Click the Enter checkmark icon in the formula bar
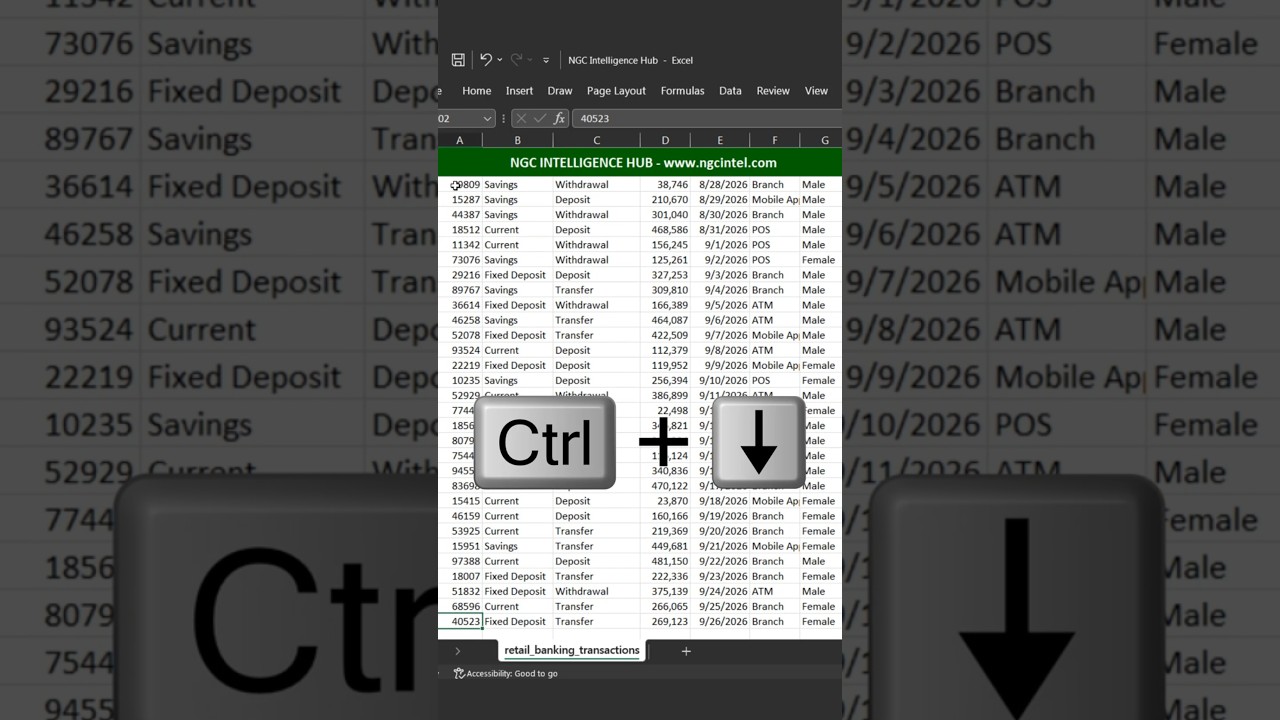The image size is (1280, 720). (540, 118)
